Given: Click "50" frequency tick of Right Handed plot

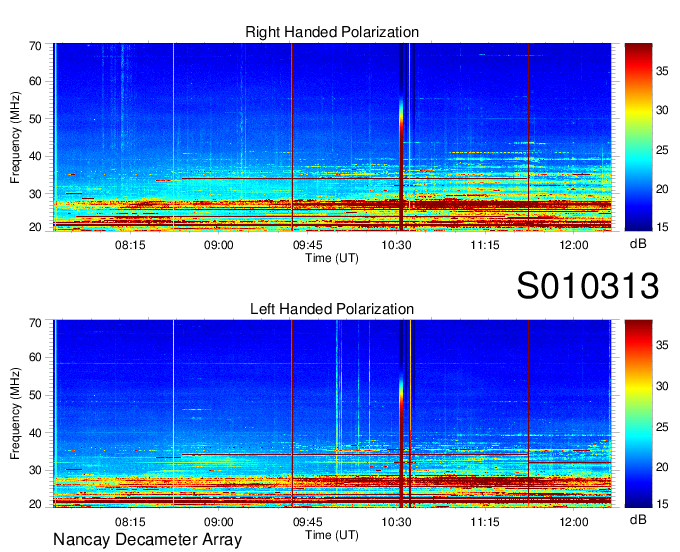Looking at the screenshot, I should [x=35, y=119].
